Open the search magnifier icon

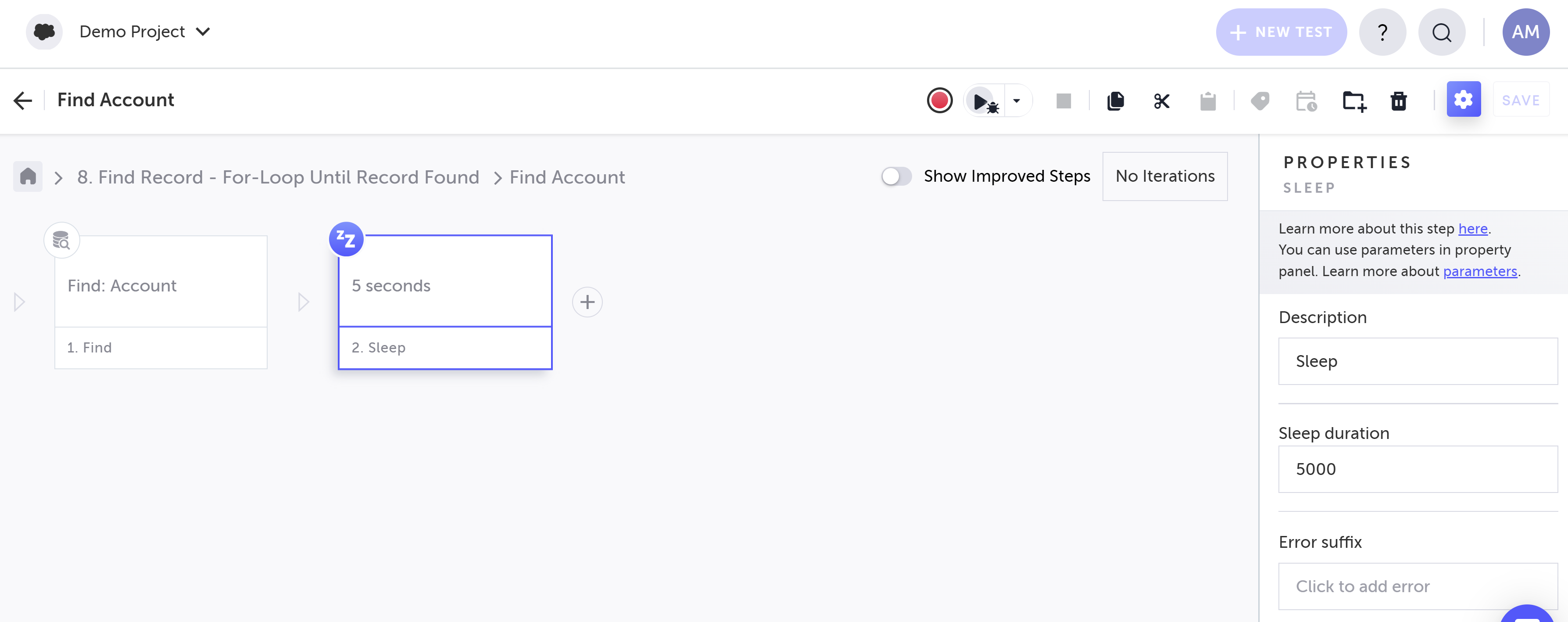coord(1441,32)
